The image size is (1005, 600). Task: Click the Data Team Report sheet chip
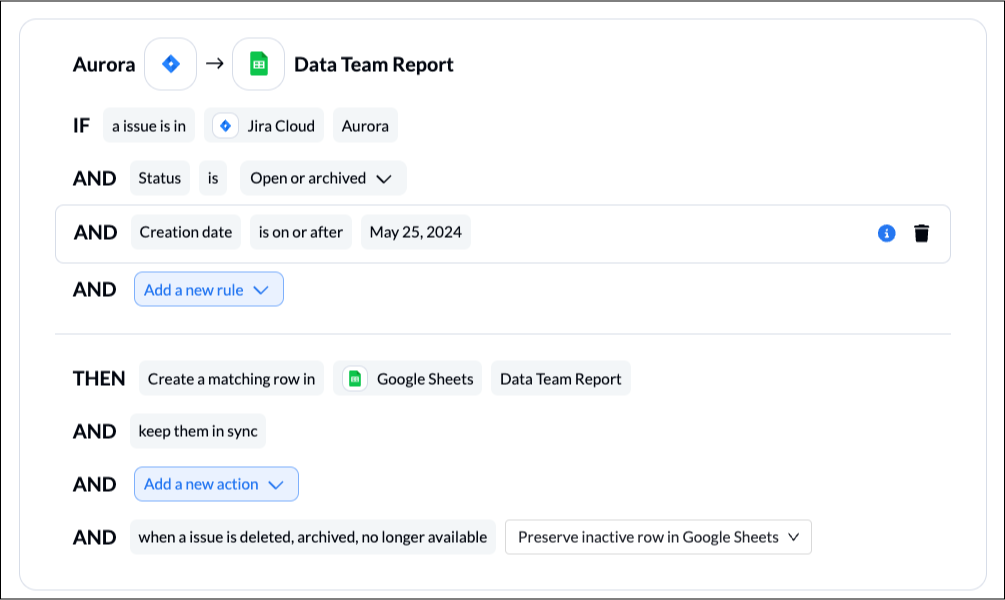pos(561,379)
